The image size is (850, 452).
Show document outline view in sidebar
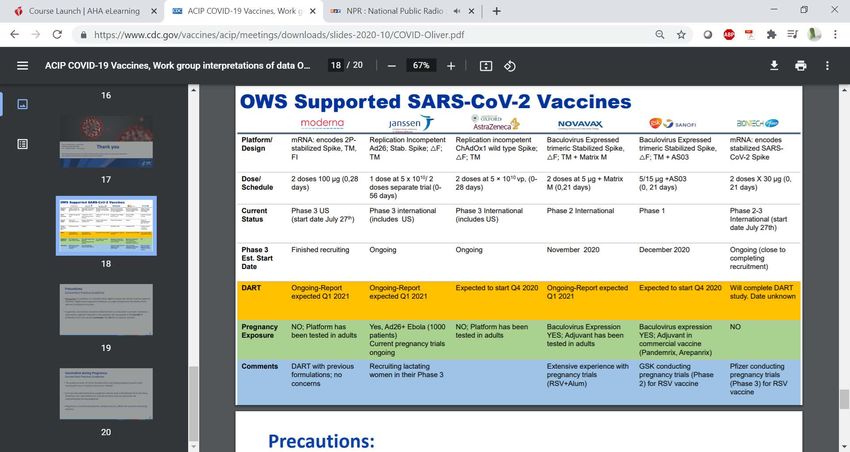22,144
